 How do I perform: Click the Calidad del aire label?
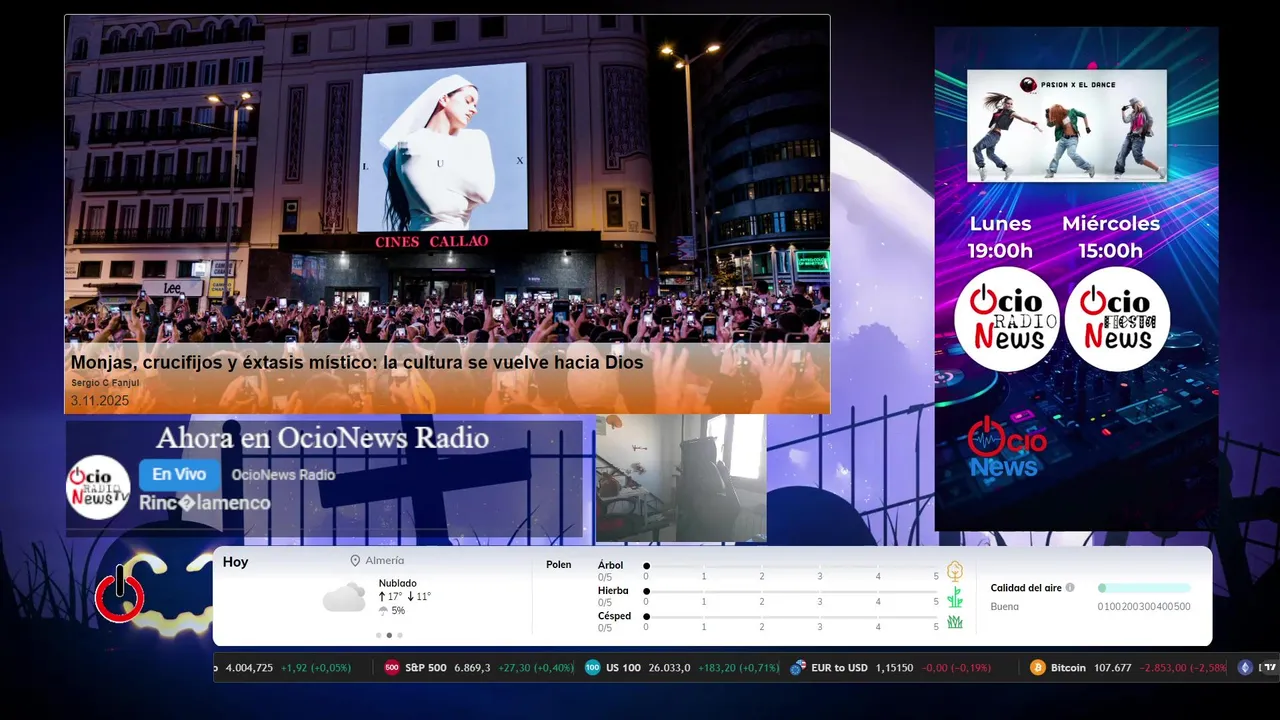pos(1026,588)
